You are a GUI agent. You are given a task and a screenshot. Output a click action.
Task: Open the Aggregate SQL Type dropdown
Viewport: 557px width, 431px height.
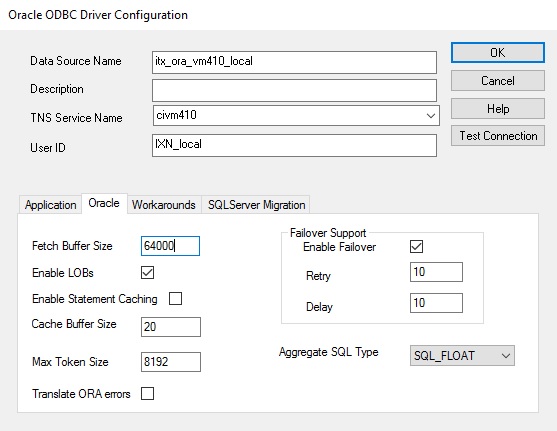click(462, 355)
